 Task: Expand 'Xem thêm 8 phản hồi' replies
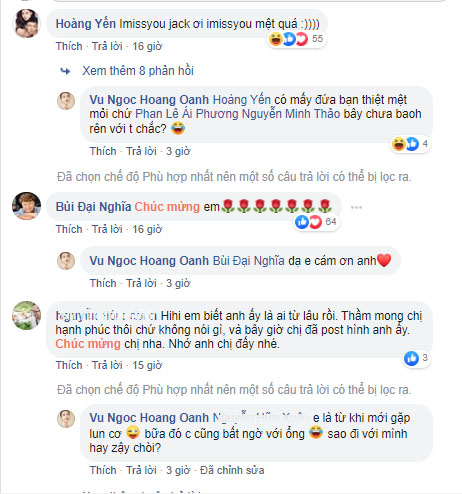138,71
